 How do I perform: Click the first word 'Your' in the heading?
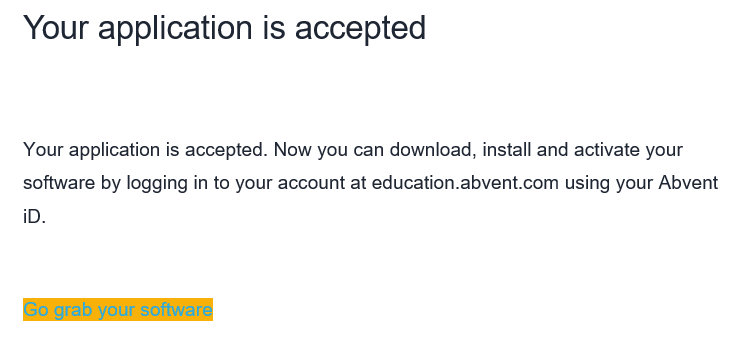[56, 28]
